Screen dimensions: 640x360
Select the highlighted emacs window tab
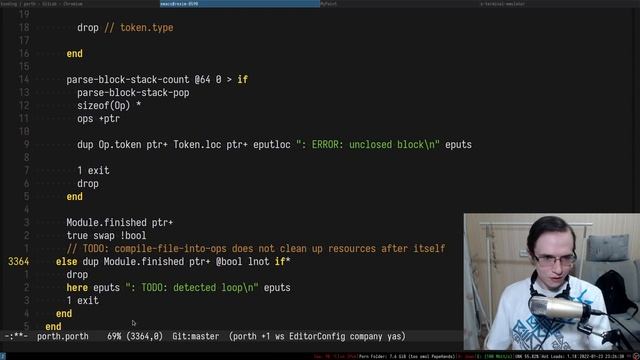pos(240,4)
